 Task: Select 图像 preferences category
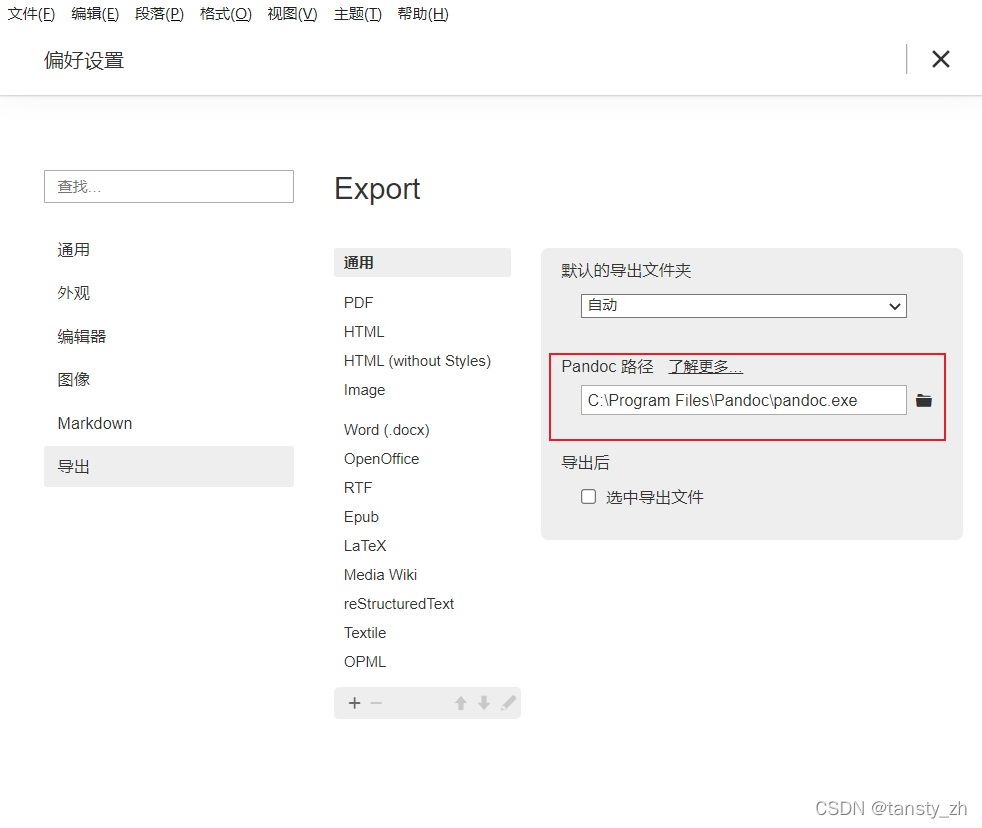point(169,380)
